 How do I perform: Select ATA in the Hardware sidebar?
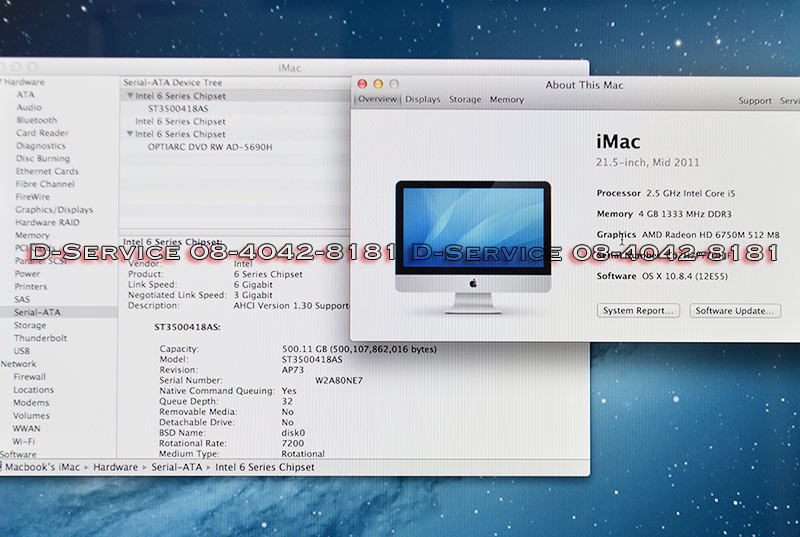(26, 94)
